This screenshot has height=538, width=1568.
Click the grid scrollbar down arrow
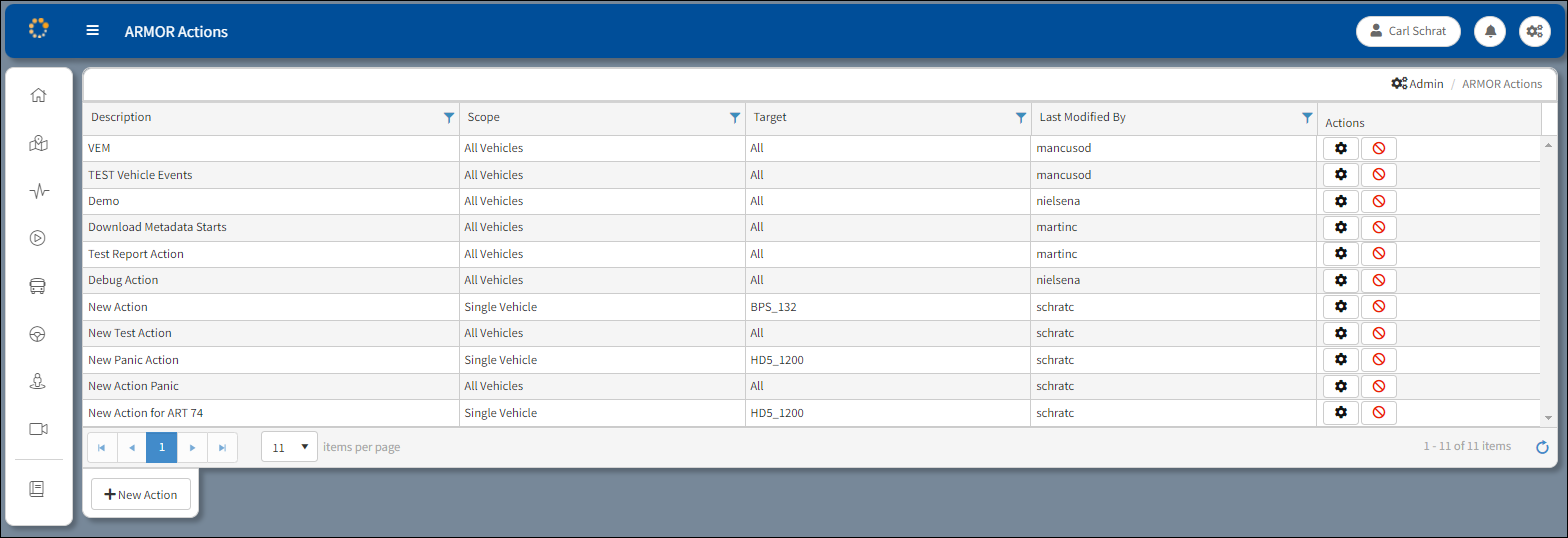pos(1548,417)
